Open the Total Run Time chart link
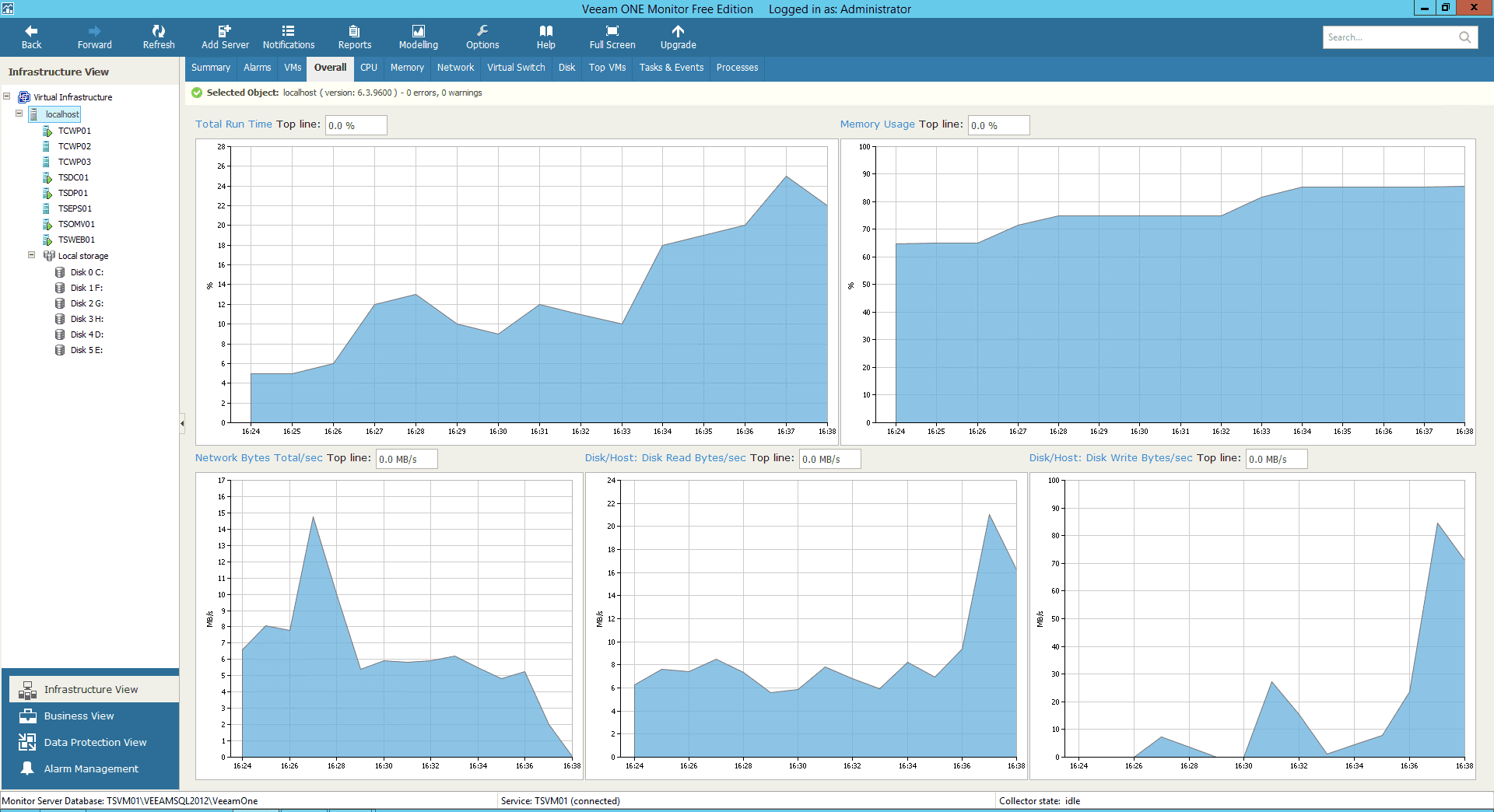The width and height of the screenshot is (1494, 812). (233, 124)
